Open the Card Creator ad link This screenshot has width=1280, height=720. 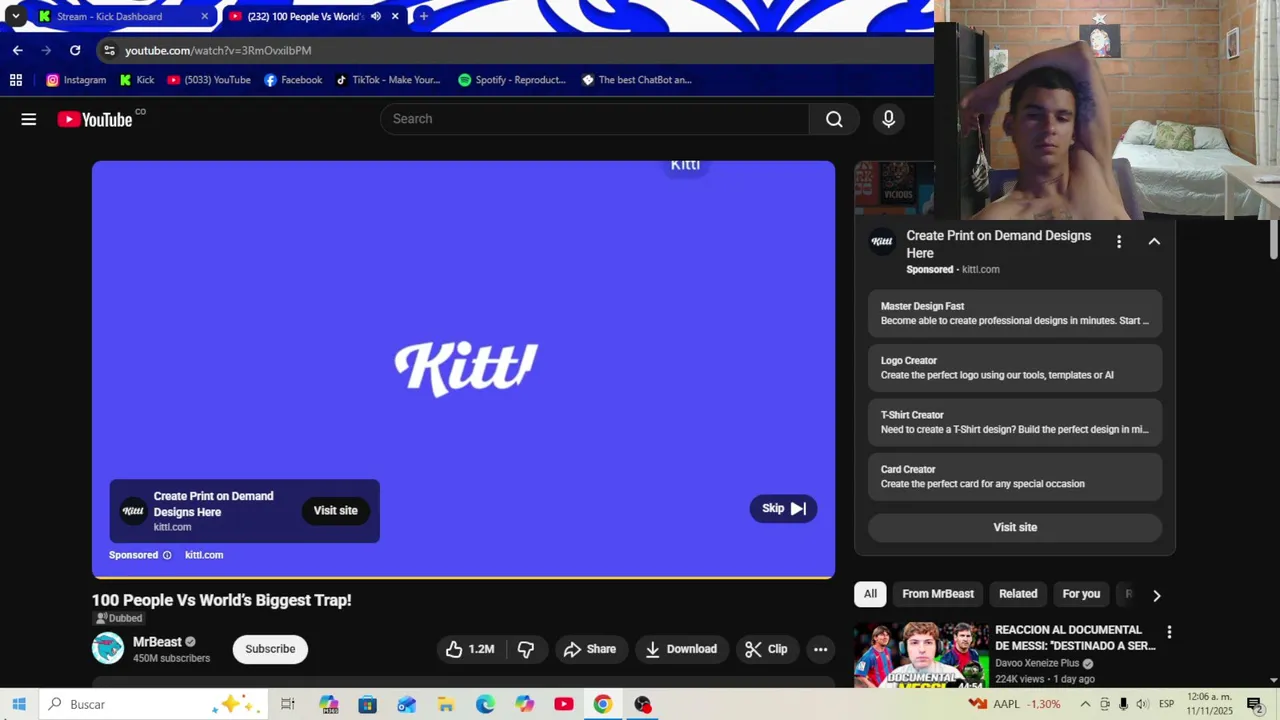pyautogui.click(x=1015, y=476)
